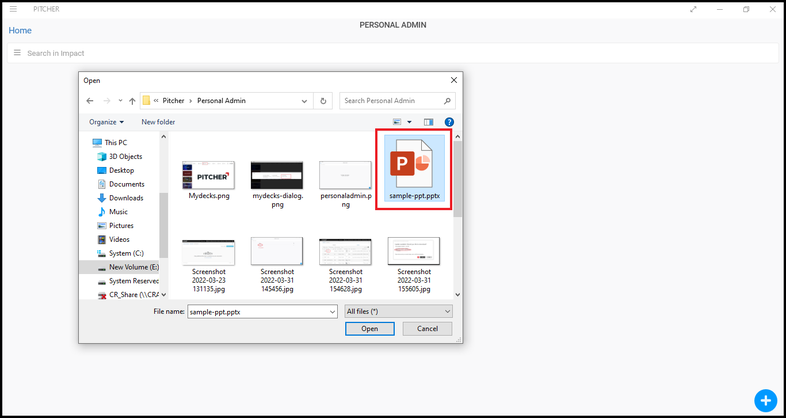Open the Organize dropdown menu
The width and height of the screenshot is (786, 418).
coord(106,122)
